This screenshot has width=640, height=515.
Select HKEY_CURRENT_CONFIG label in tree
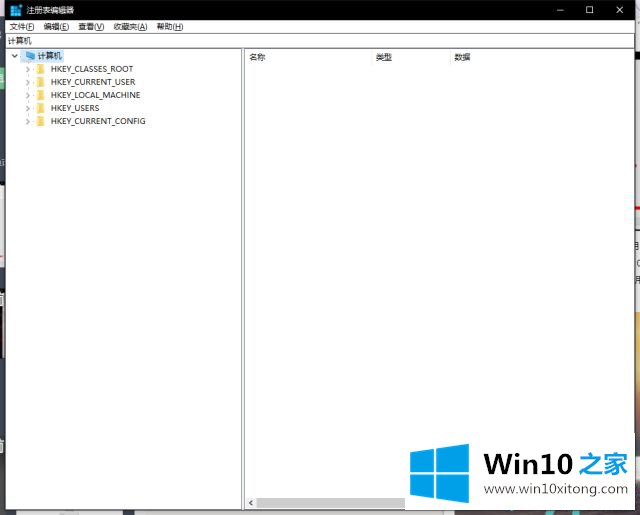coord(98,121)
